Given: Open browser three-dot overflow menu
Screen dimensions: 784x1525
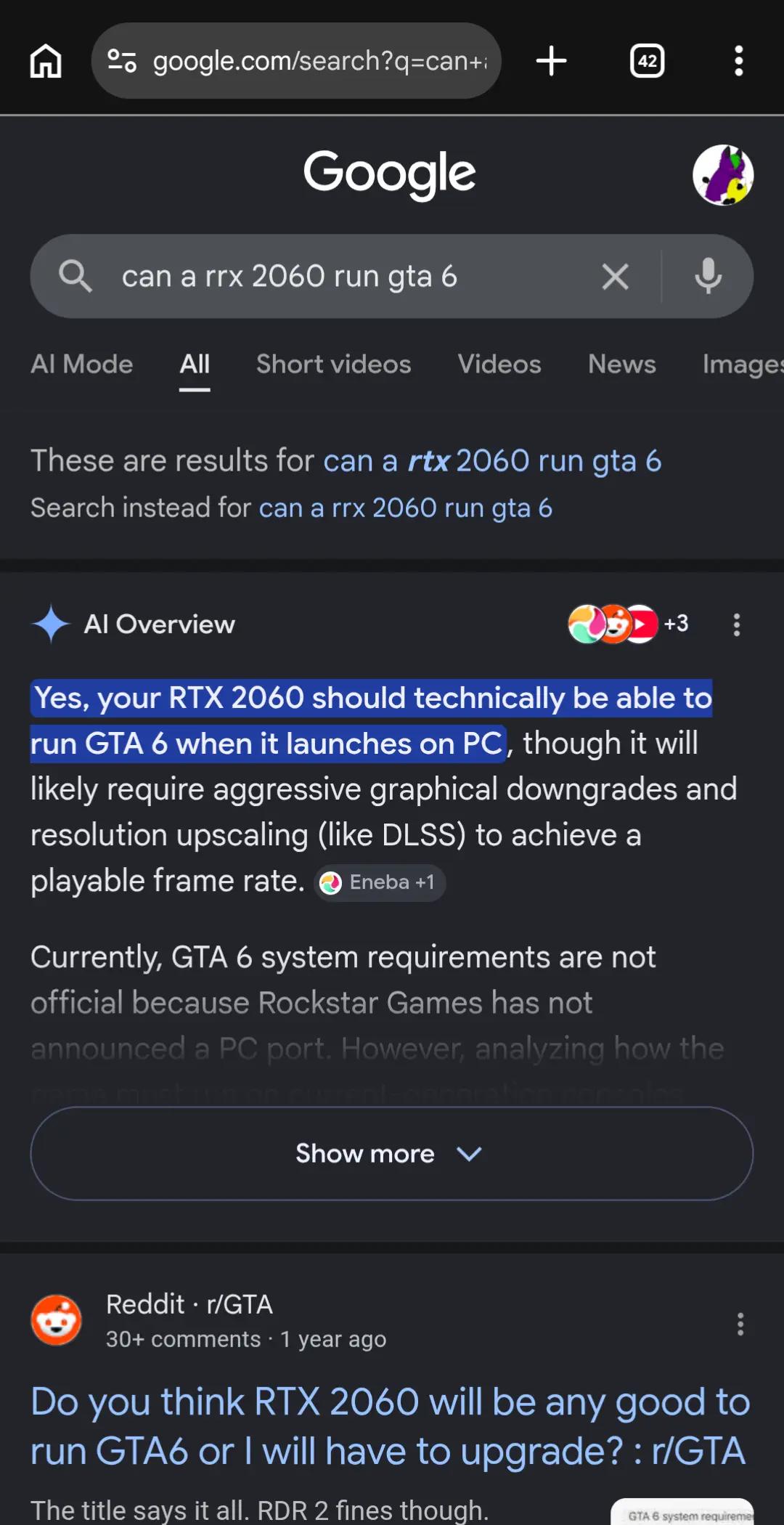Looking at the screenshot, I should coord(738,61).
